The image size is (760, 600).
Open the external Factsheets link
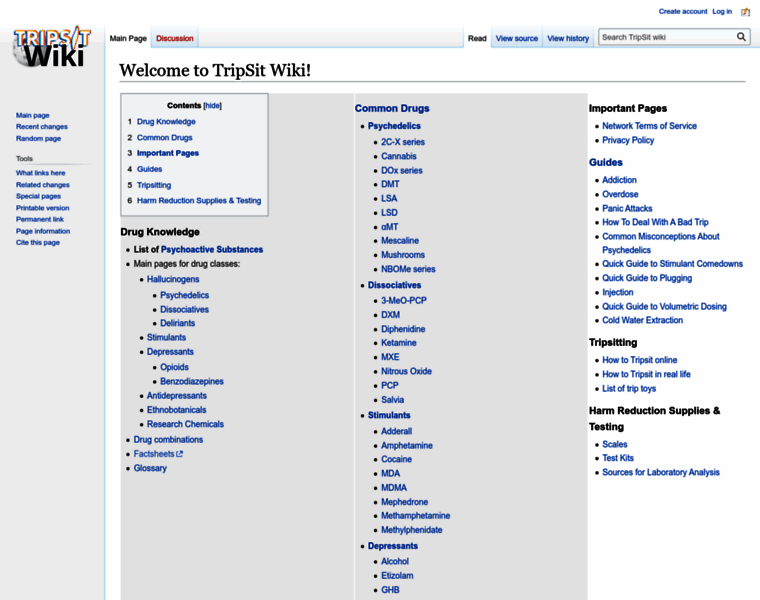pos(158,454)
